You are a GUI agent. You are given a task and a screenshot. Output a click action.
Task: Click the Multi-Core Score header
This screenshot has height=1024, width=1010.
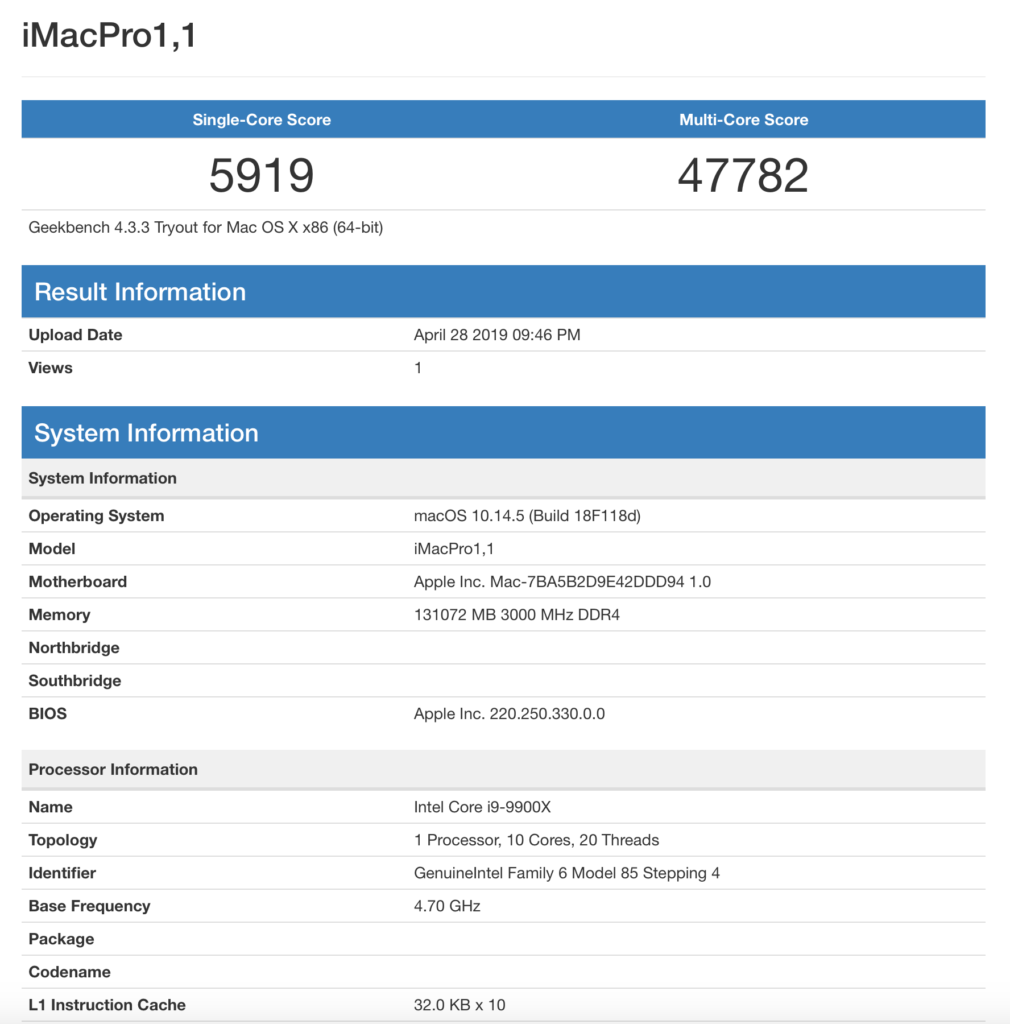click(x=744, y=120)
